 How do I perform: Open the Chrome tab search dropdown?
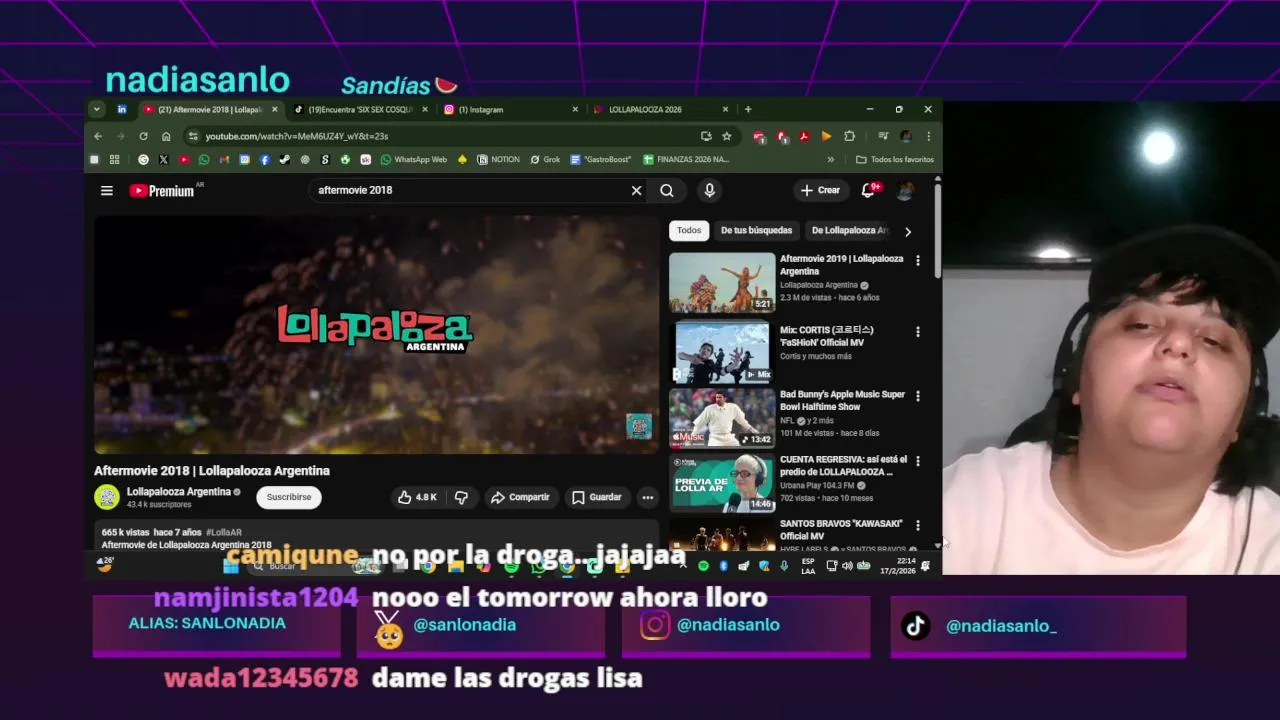(x=96, y=109)
